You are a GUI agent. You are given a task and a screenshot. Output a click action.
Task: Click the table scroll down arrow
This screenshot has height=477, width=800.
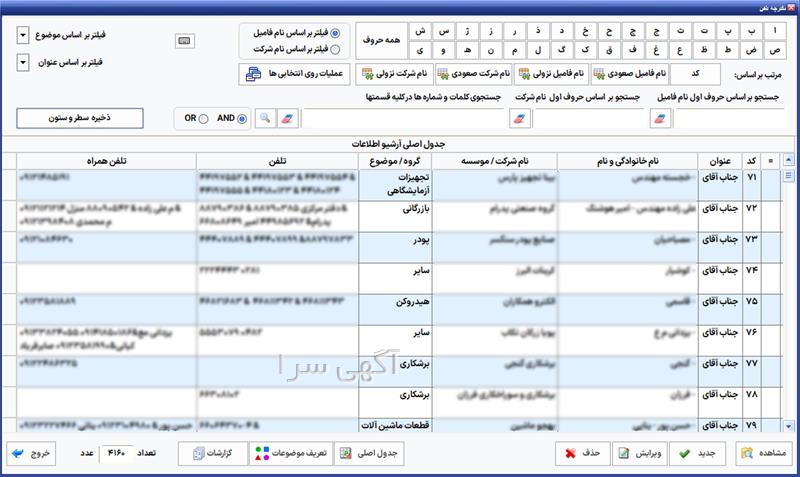coord(789,426)
